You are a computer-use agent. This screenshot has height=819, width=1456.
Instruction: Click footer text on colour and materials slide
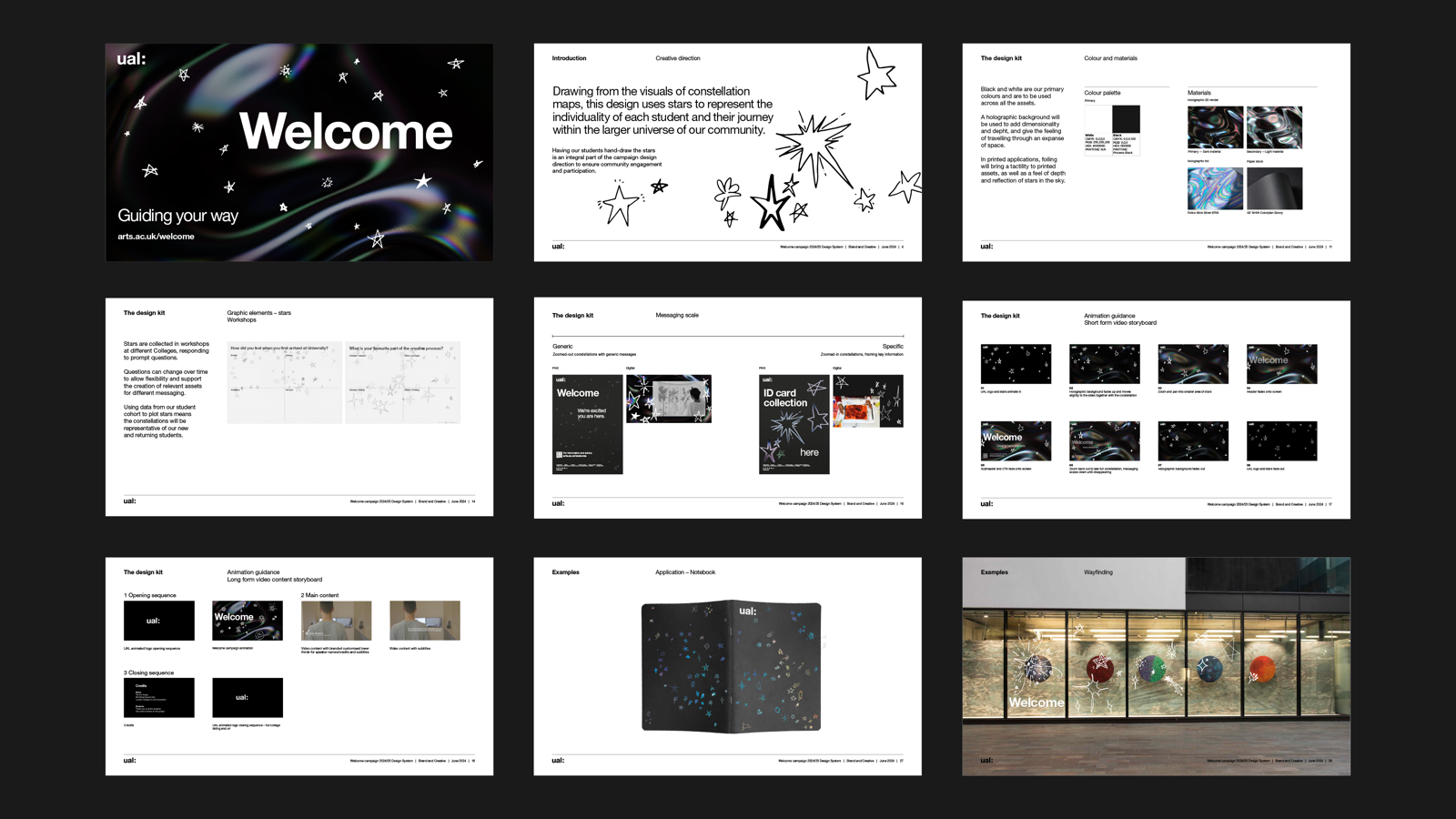tap(1269, 247)
